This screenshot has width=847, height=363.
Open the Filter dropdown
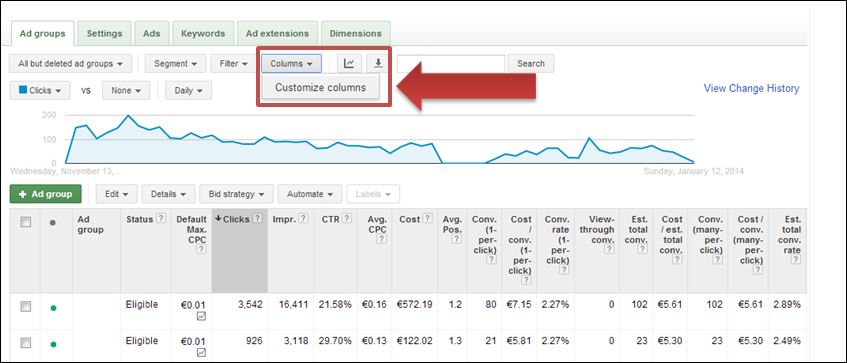[x=233, y=63]
